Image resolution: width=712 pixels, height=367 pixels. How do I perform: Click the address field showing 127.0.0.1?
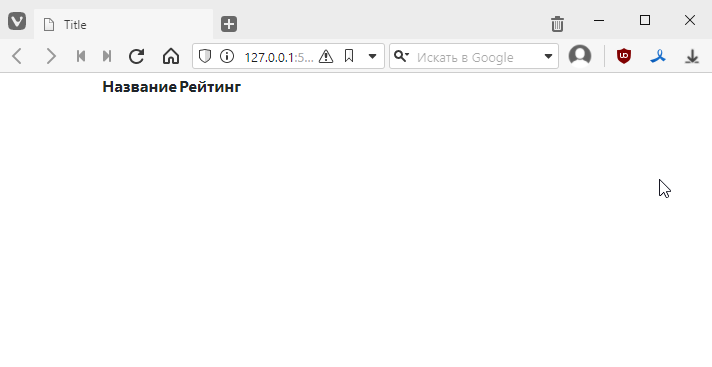tap(279, 57)
